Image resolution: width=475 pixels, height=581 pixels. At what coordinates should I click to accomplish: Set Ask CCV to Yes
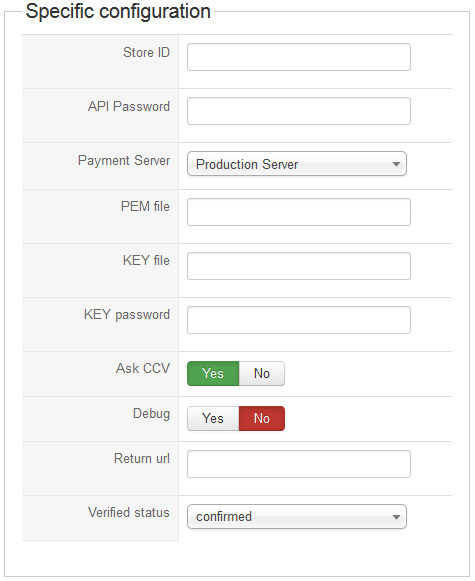(213, 374)
